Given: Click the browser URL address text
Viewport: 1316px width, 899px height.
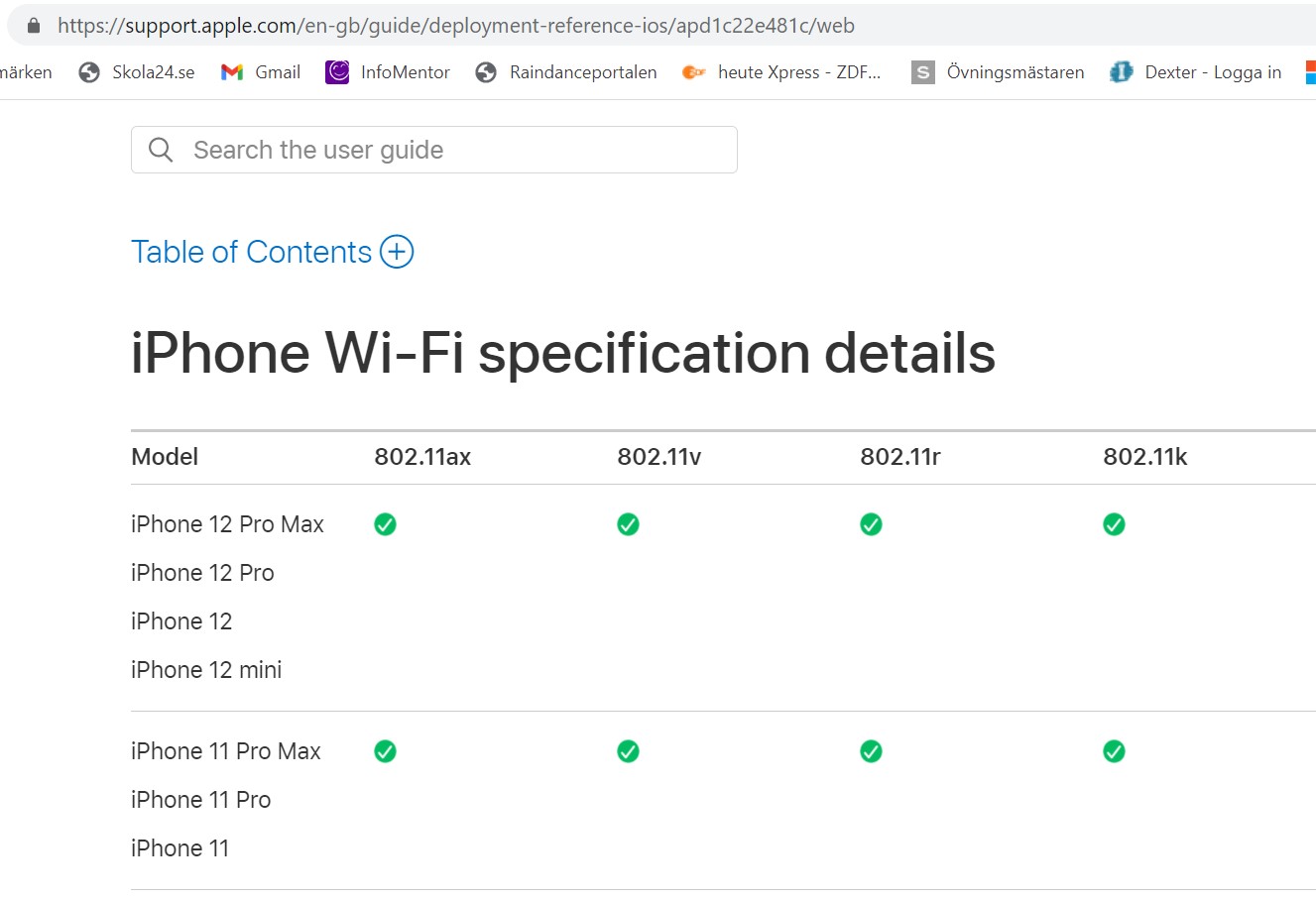Looking at the screenshot, I should point(455,26).
